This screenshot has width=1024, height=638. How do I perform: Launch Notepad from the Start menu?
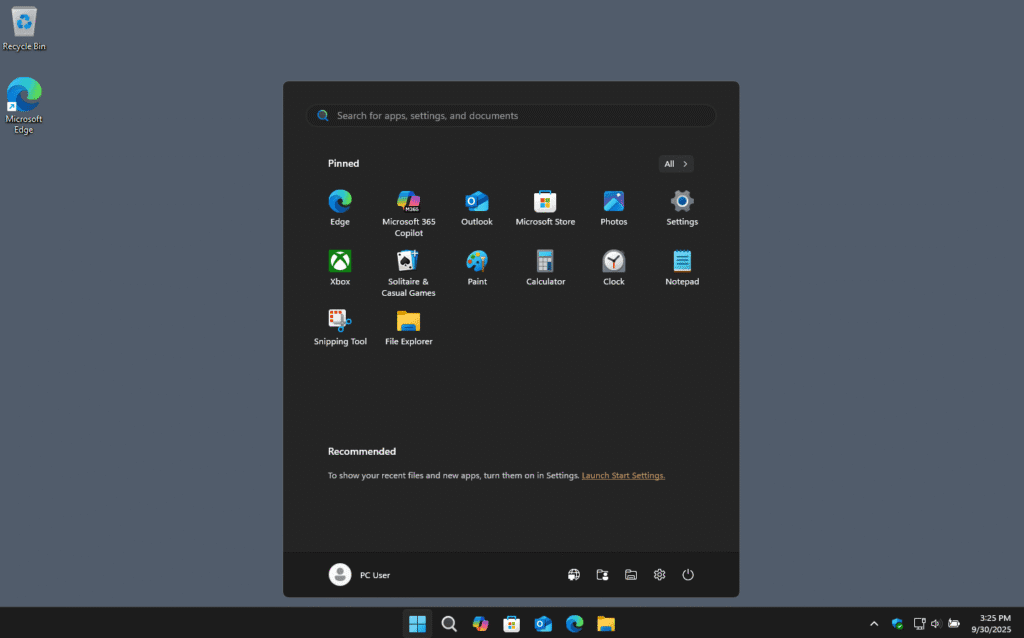[681, 261]
